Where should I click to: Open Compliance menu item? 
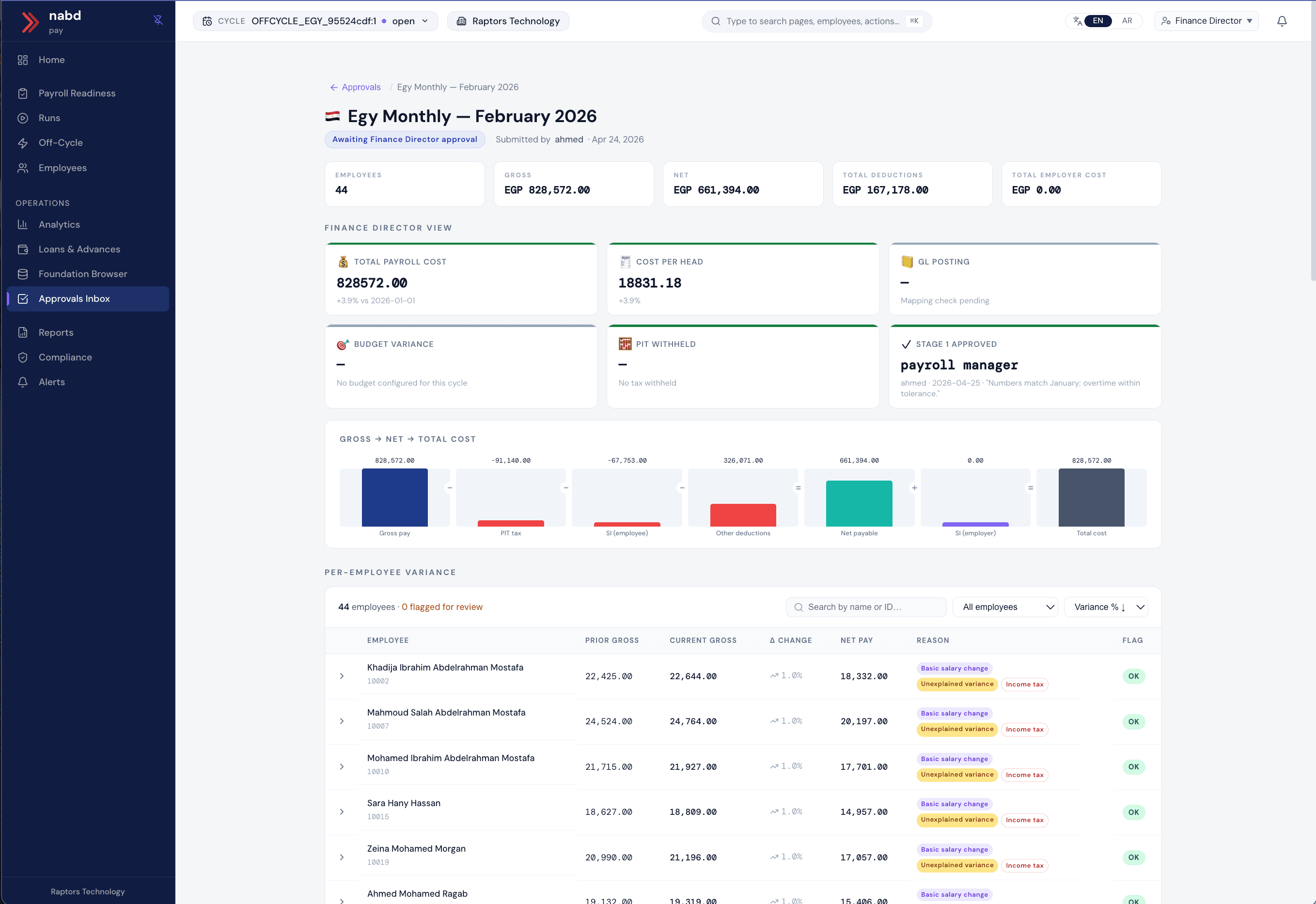click(88, 358)
